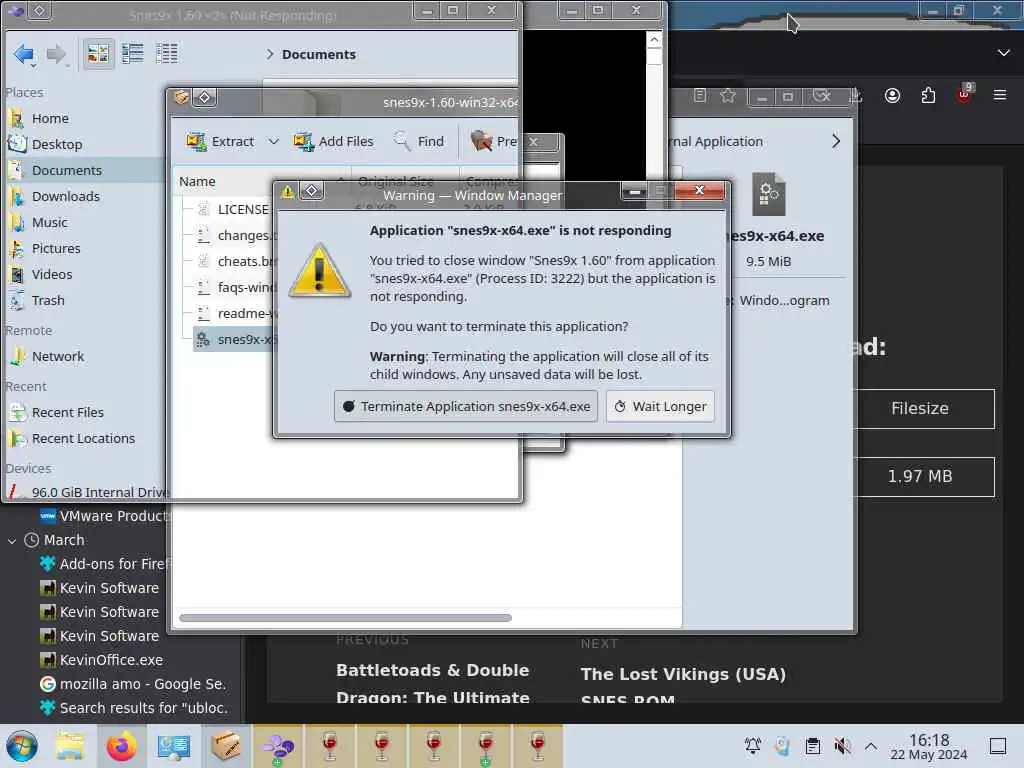Open the Music place
Screen dimensions: 1024x768
point(49,223)
